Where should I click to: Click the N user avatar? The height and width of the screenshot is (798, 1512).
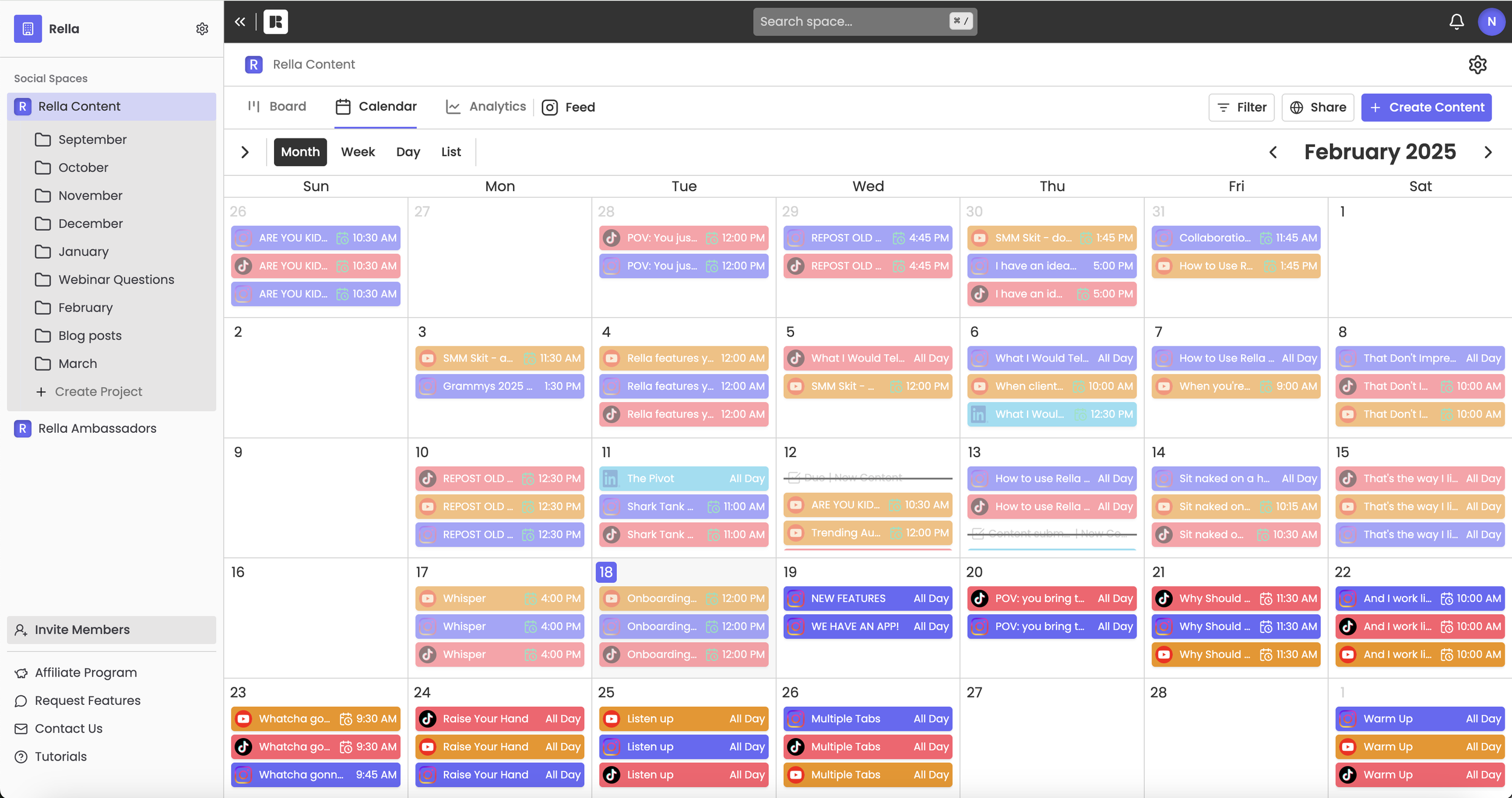[1491, 21]
